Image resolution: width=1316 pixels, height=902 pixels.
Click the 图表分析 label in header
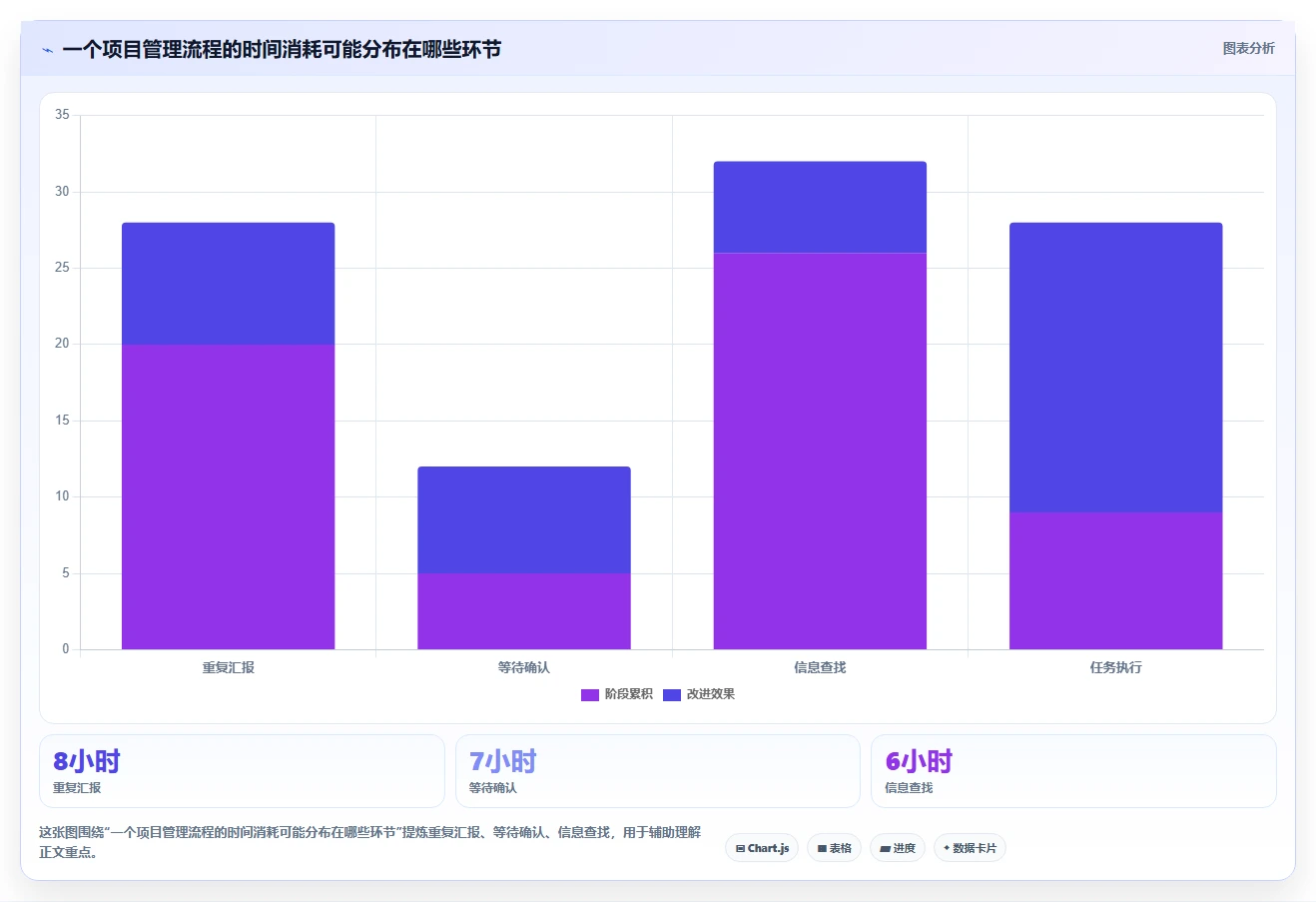pos(1248,48)
